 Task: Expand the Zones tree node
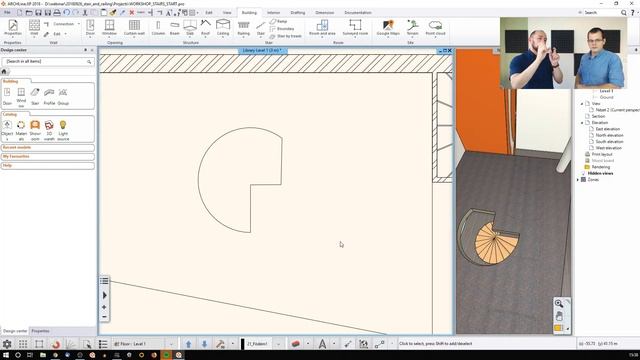tap(578, 180)
